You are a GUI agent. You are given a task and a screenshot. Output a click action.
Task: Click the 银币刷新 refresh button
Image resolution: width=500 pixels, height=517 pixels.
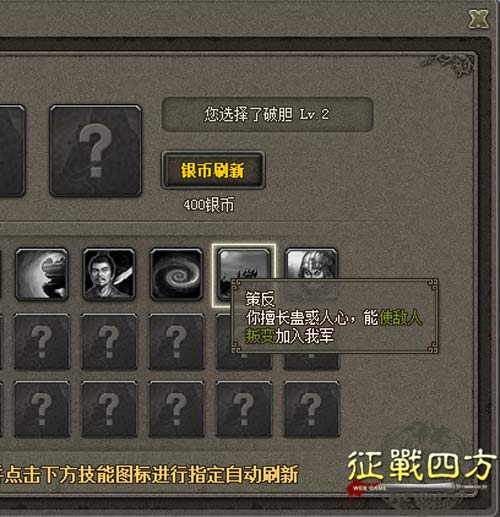pyautogui.click(x=213, y=170)
